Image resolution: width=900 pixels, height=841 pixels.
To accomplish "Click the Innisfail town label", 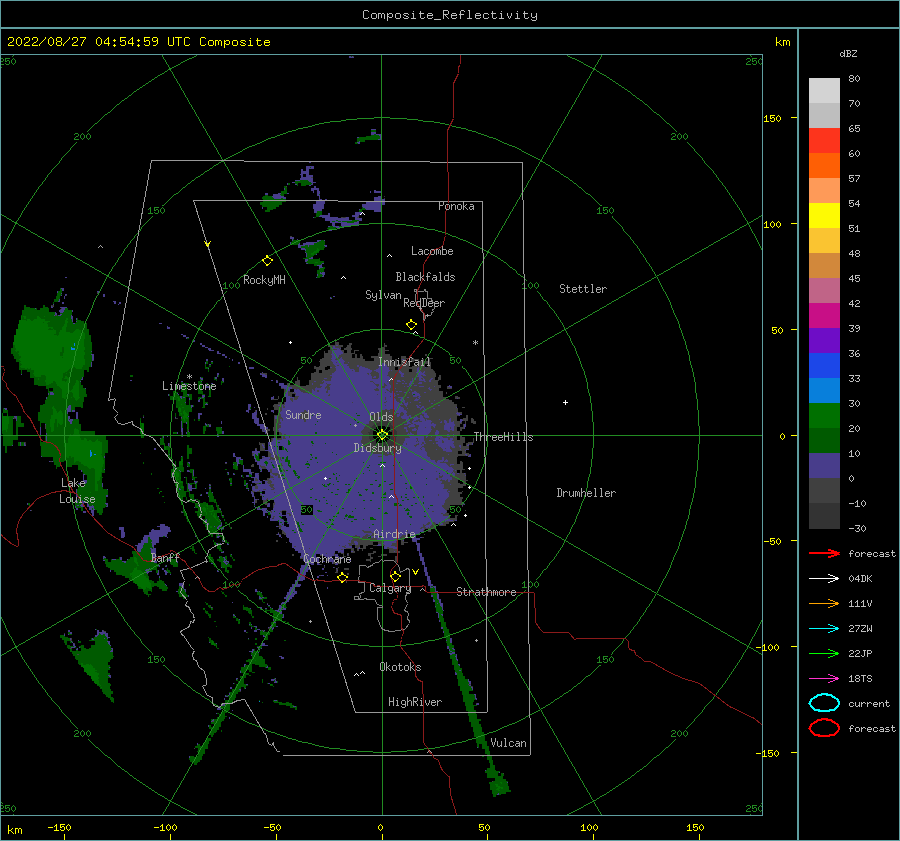I will (x=404, y=362).
